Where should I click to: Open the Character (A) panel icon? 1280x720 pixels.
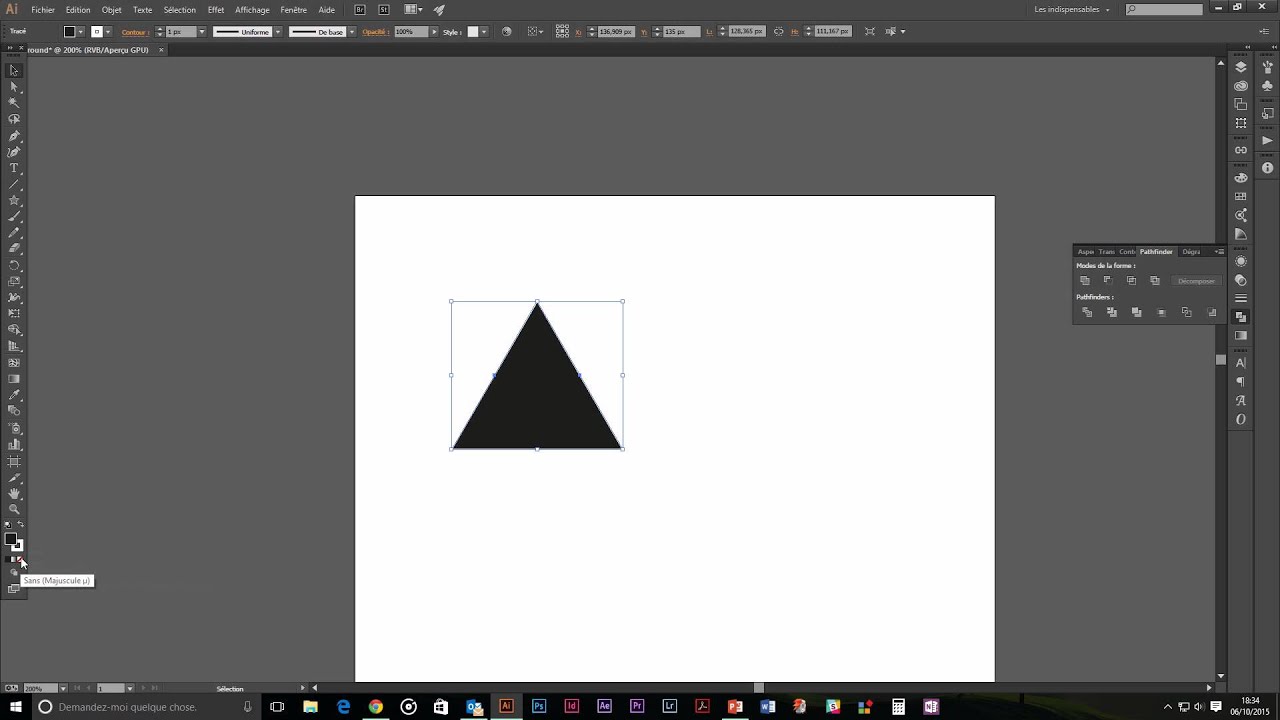tap(1241, 363)
